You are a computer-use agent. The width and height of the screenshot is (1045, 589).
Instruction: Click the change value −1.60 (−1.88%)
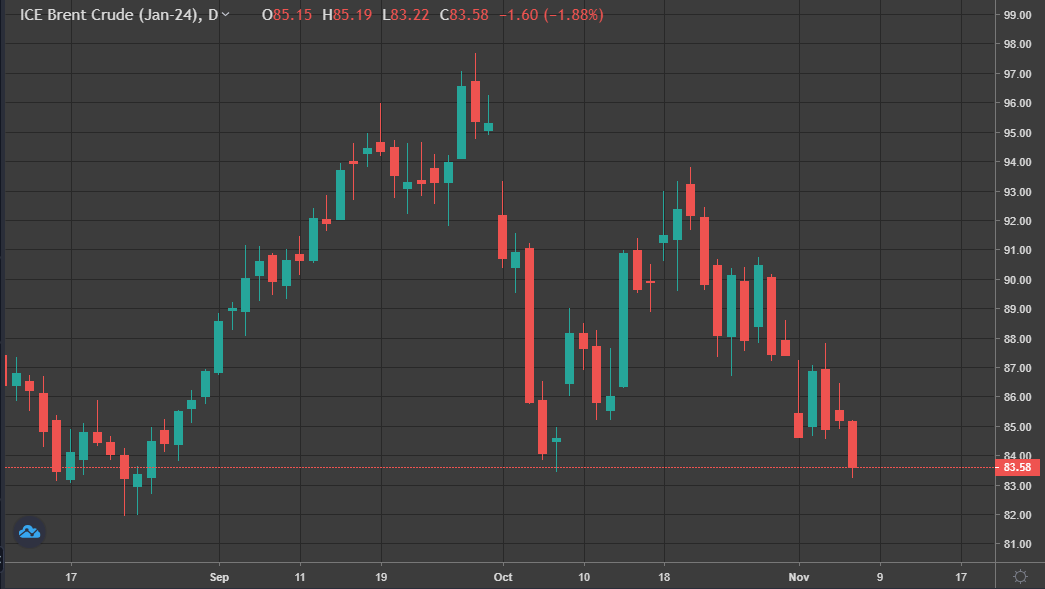(551, 15)
